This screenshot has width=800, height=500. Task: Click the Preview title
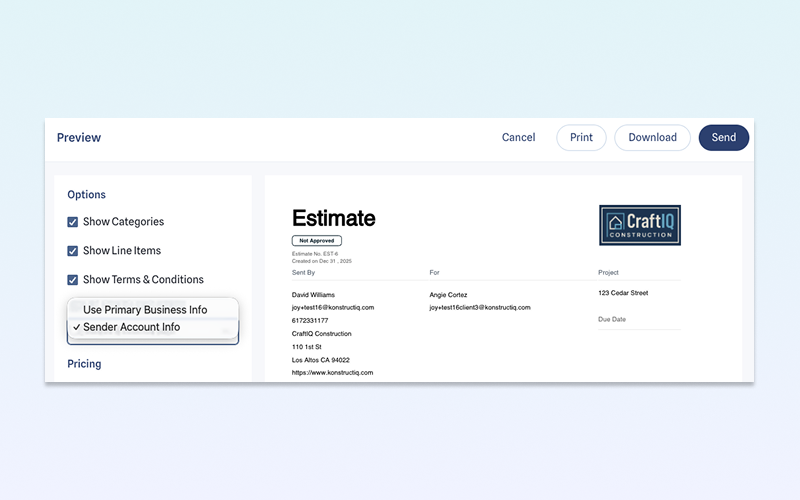coord(79,138)
